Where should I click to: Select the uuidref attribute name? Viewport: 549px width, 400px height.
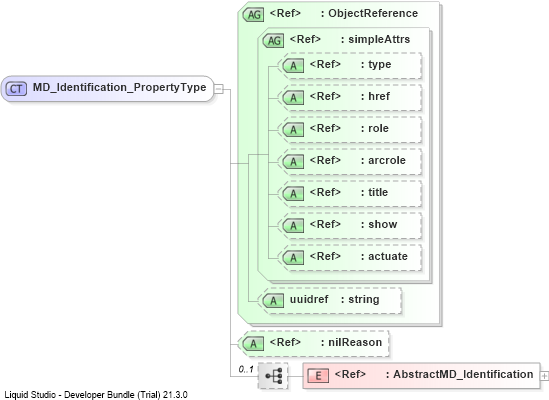(309, 299)
